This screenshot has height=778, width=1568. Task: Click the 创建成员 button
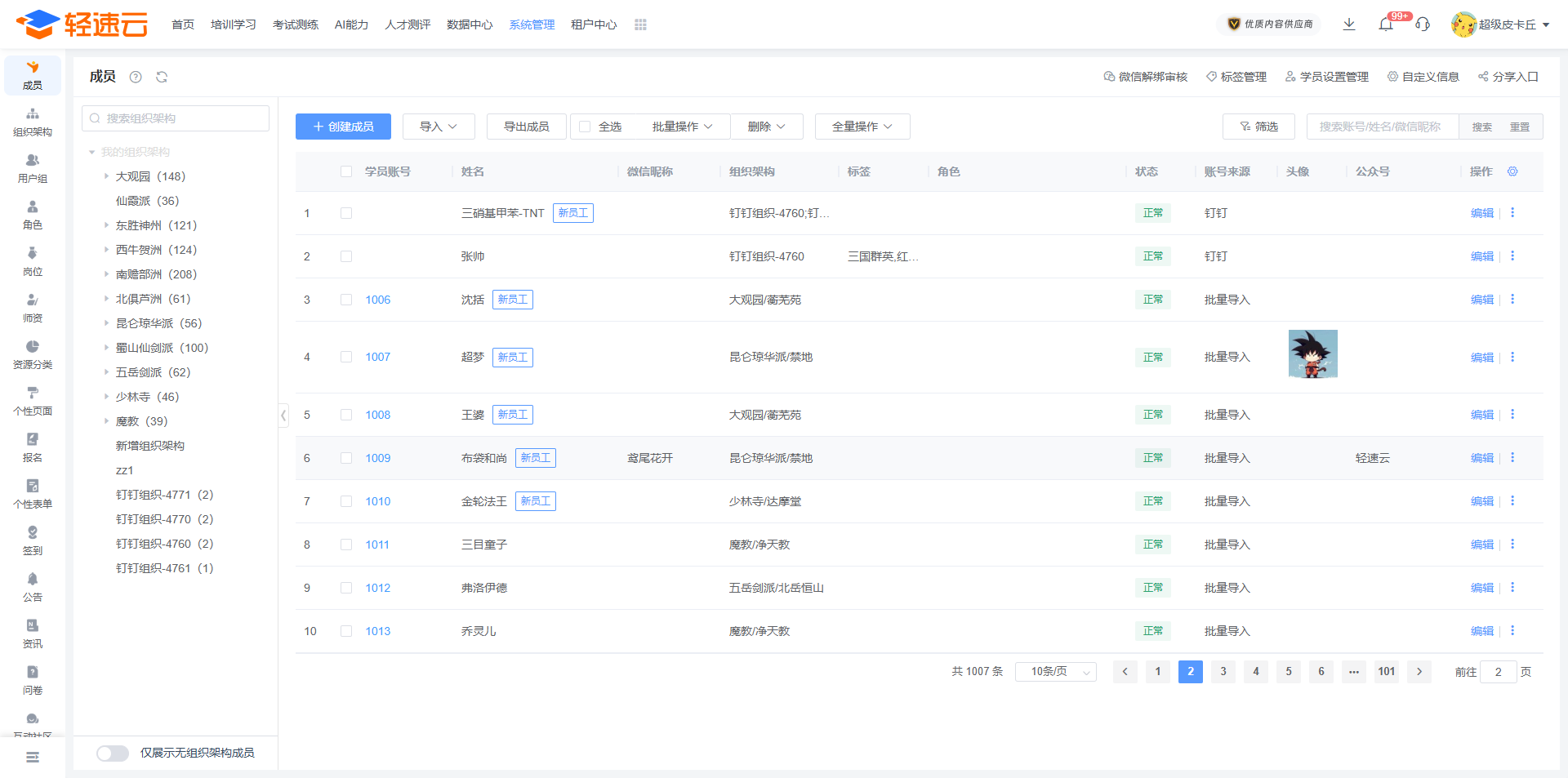[x=343, y=127]
